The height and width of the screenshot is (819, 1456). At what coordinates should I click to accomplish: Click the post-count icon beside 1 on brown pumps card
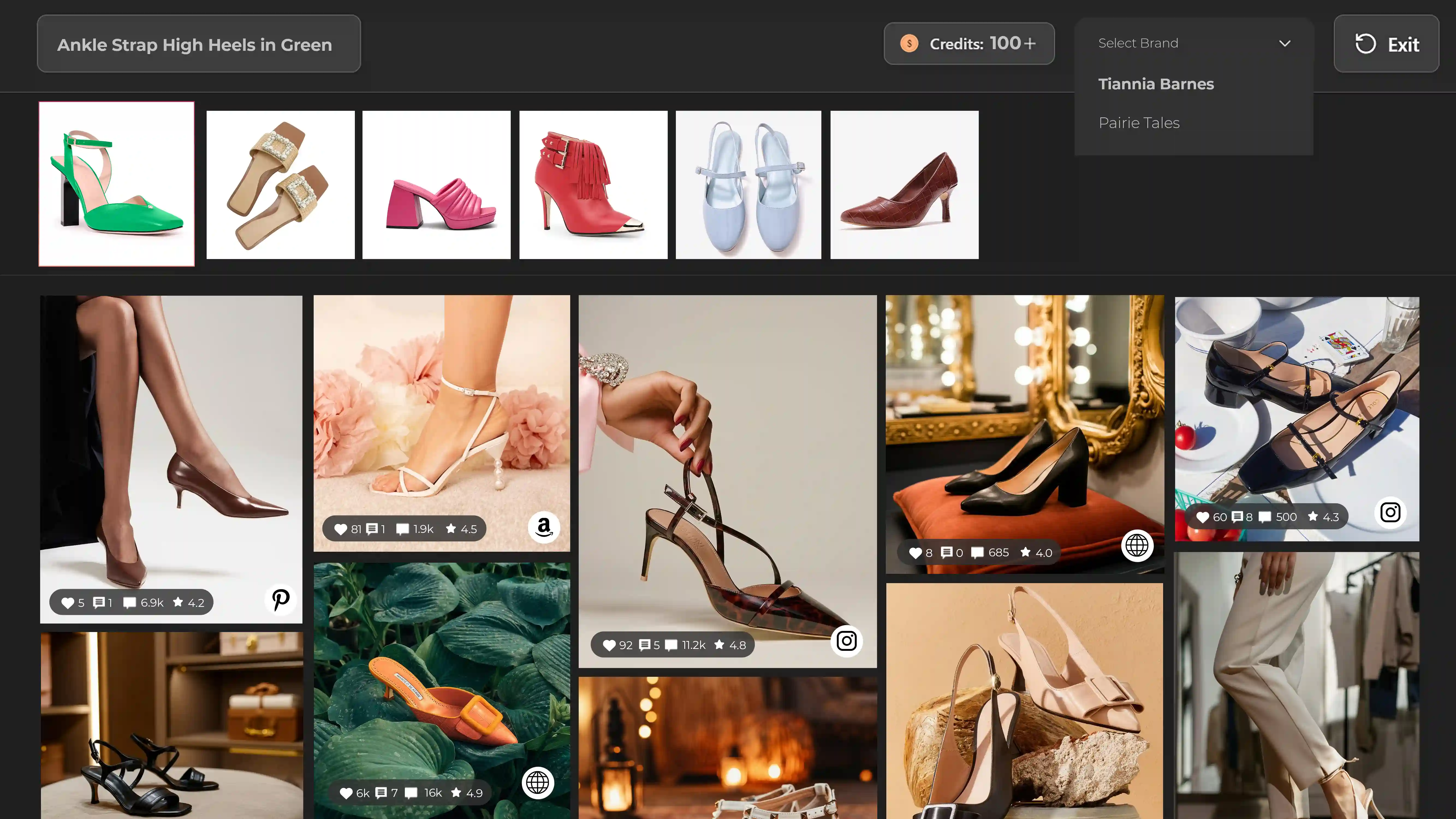pyautogui.click(x=98, y=603)
